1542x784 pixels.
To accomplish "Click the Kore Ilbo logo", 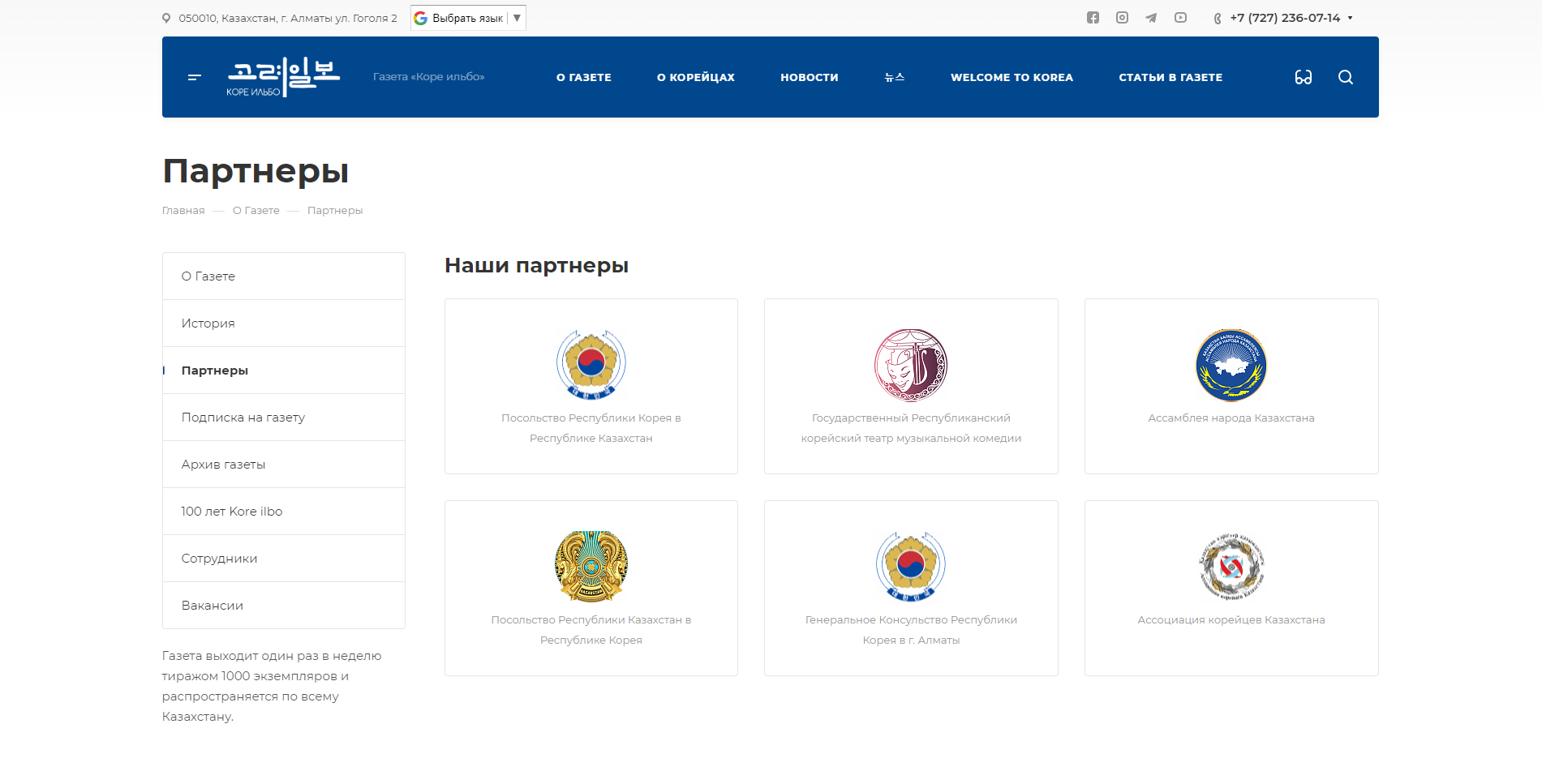I will (x=283, y=77).
